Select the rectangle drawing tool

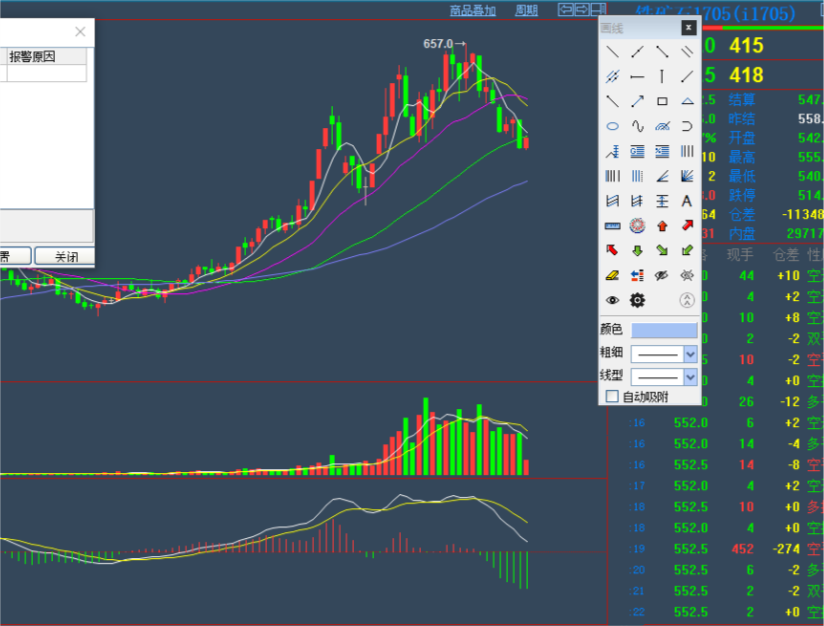coord(662,101)
